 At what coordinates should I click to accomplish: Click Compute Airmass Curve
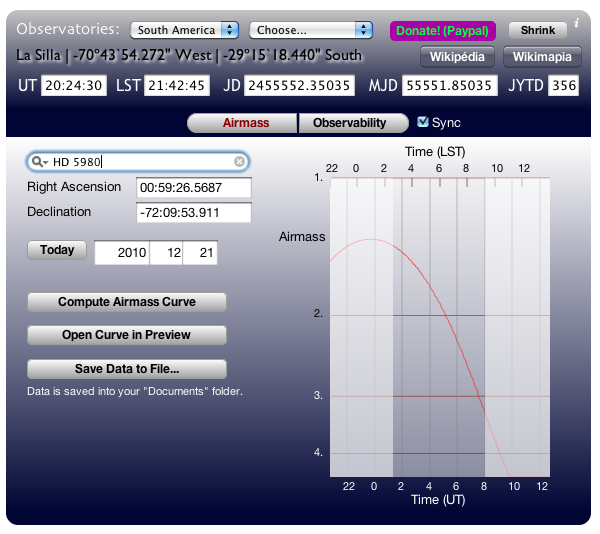pyautogui.click(x=127, y=302)
